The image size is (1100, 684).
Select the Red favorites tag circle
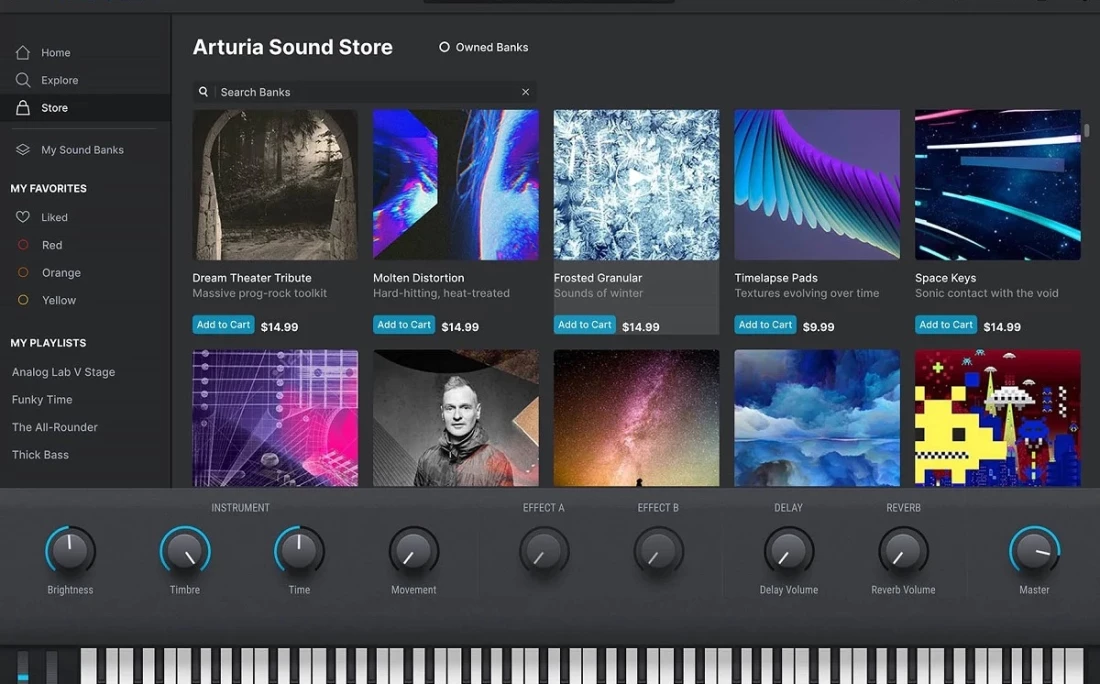click(23, 245)
